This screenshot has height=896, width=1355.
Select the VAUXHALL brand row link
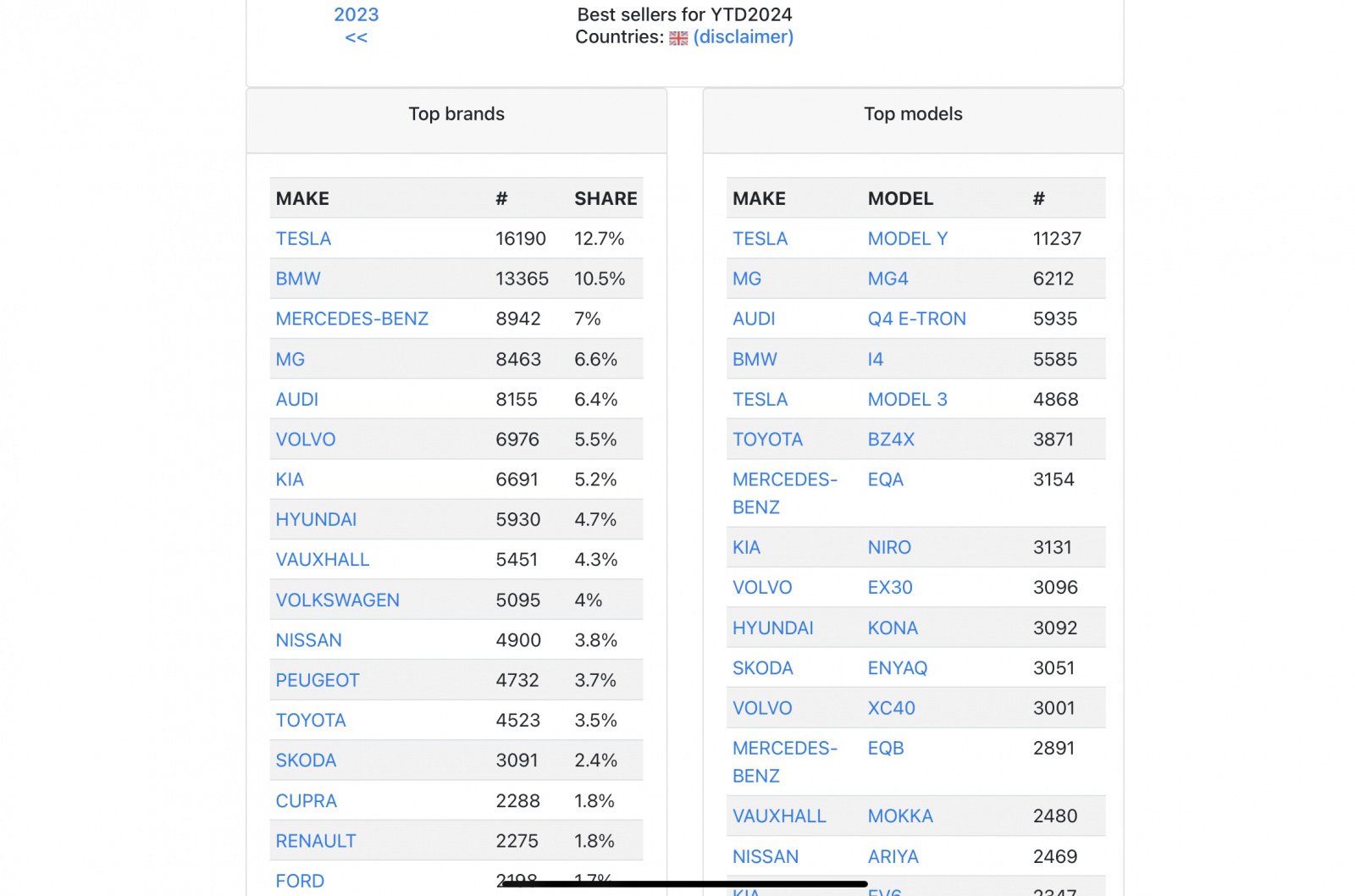[323, 560]
